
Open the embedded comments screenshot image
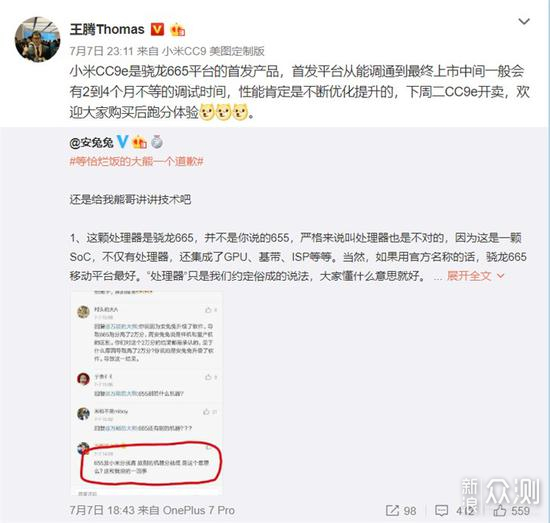pyautogui.click(x=146, y=393)
